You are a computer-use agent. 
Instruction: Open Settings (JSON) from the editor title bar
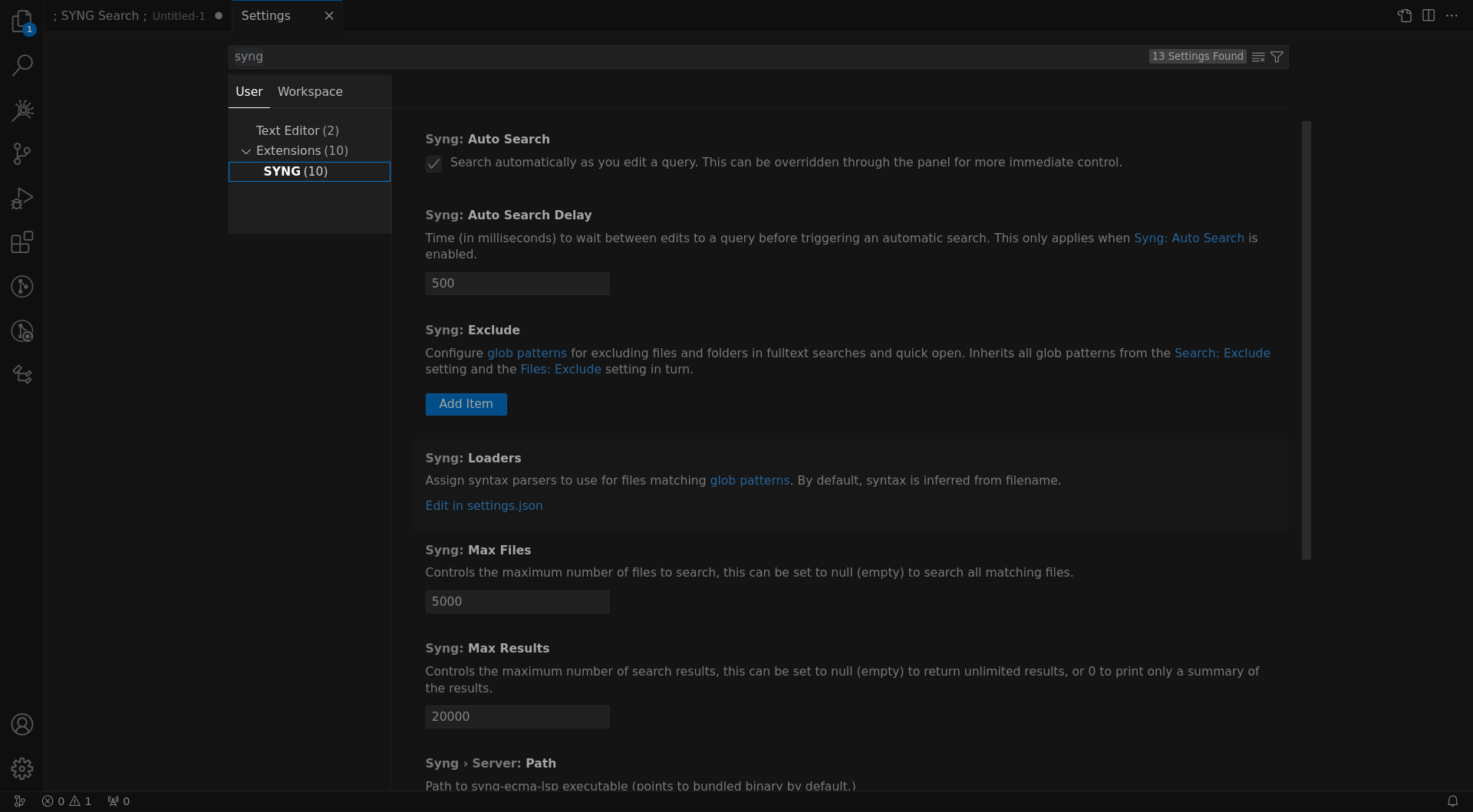pyautogui.click(x=1404, y=15)
